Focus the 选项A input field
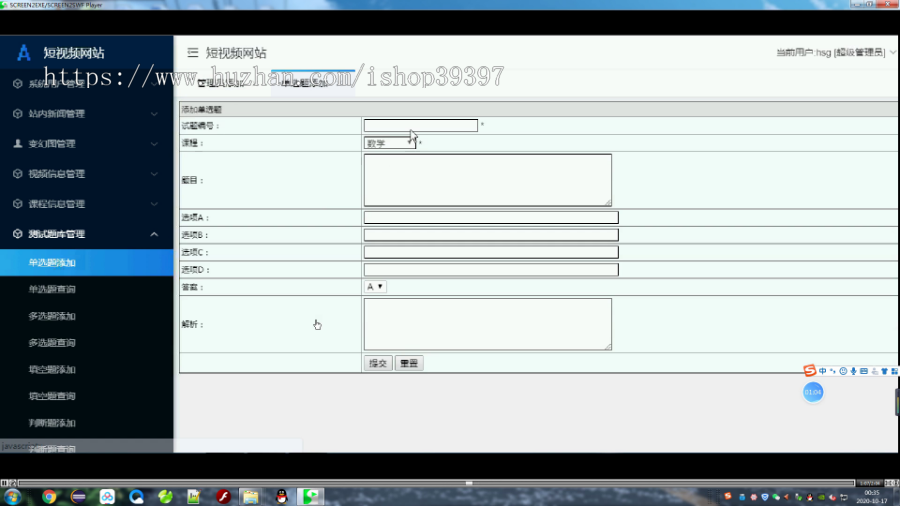This screenshot has width=900, height=506. coord(491,217)
